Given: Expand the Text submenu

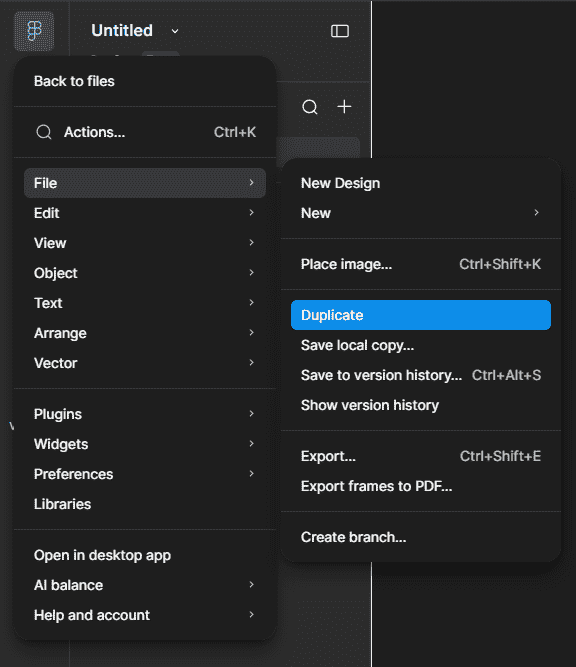Looking at the screenshot, I should pos(145,303).
